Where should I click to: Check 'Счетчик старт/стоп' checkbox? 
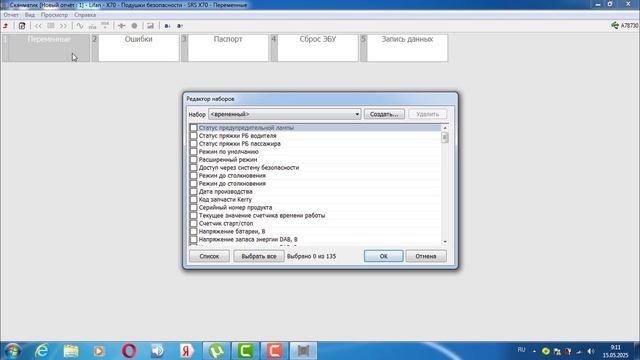coord(193,223)
